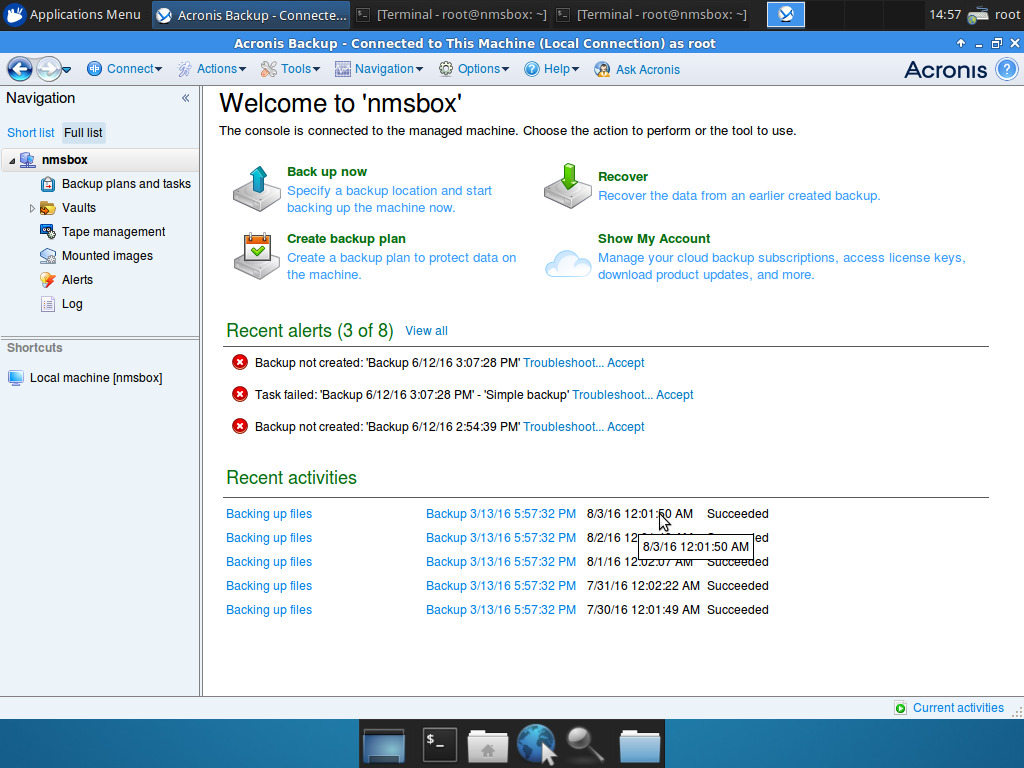
Task: Click the error icon of the Task failed alert
Action: [x=240, y=394]
